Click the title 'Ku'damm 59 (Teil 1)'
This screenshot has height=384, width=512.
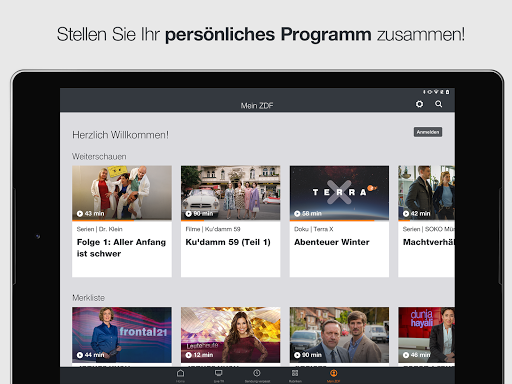[x=228, y=242]
